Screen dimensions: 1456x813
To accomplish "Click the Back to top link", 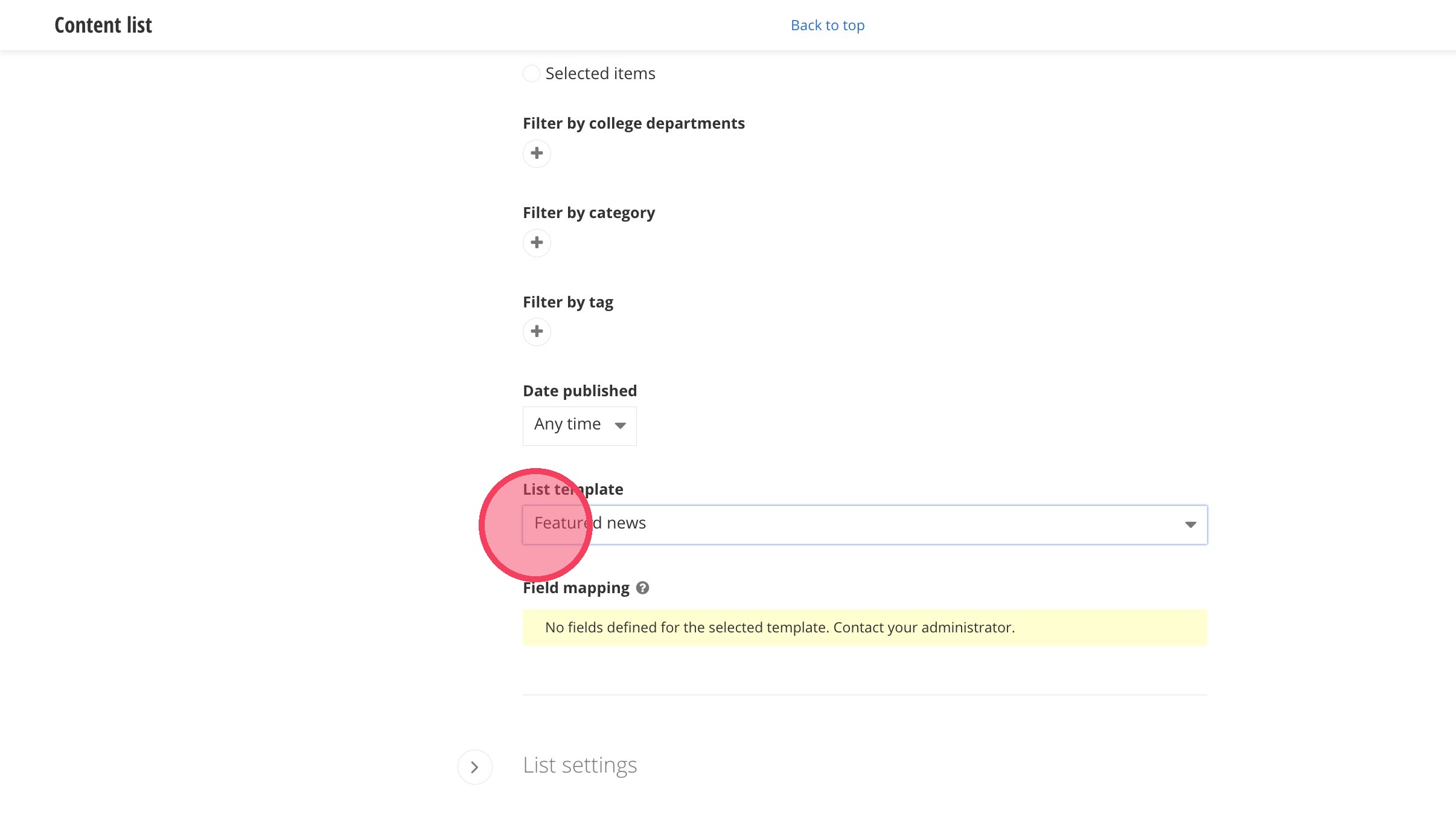I will coord(828,25).
